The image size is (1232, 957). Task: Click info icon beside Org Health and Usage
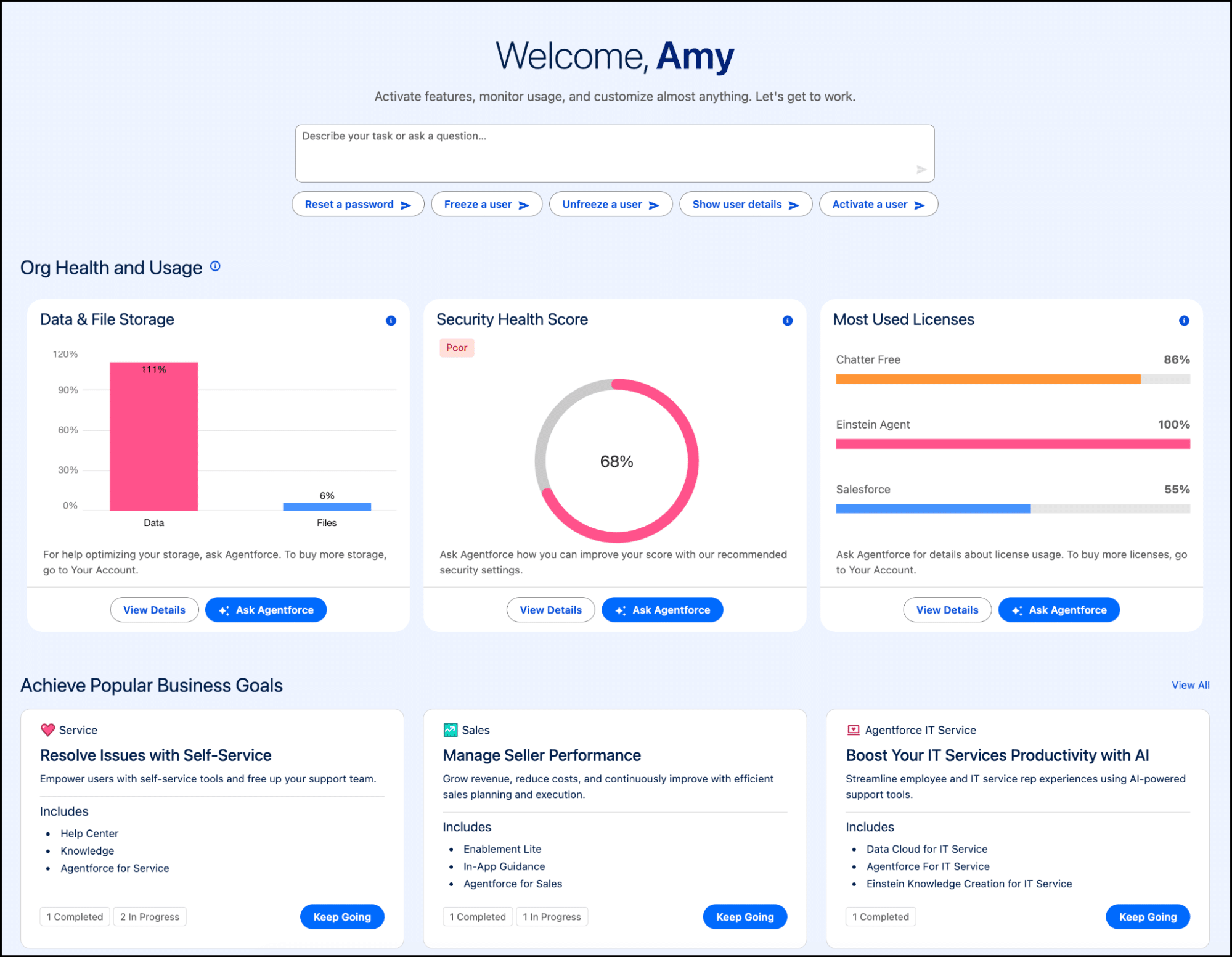pos(215,266)
